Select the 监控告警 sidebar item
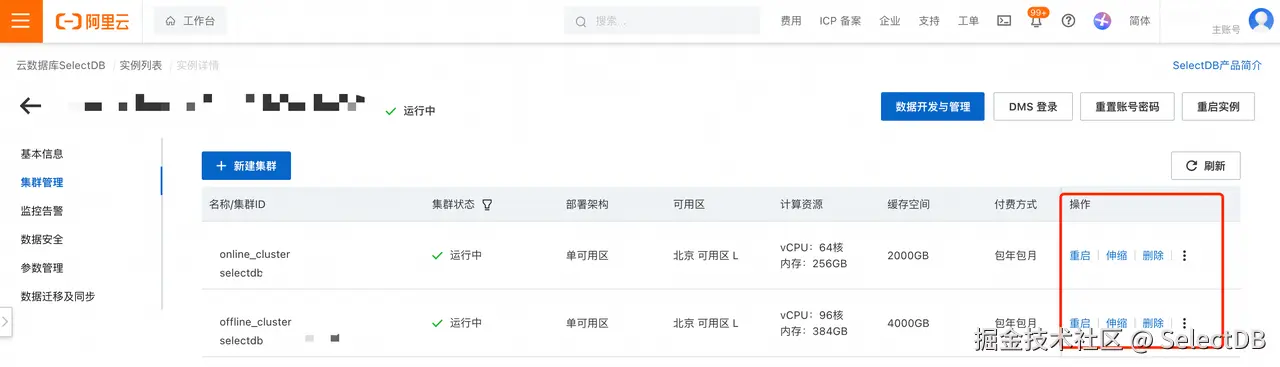Screen dimensions: 1280x367 coord(42,211)
